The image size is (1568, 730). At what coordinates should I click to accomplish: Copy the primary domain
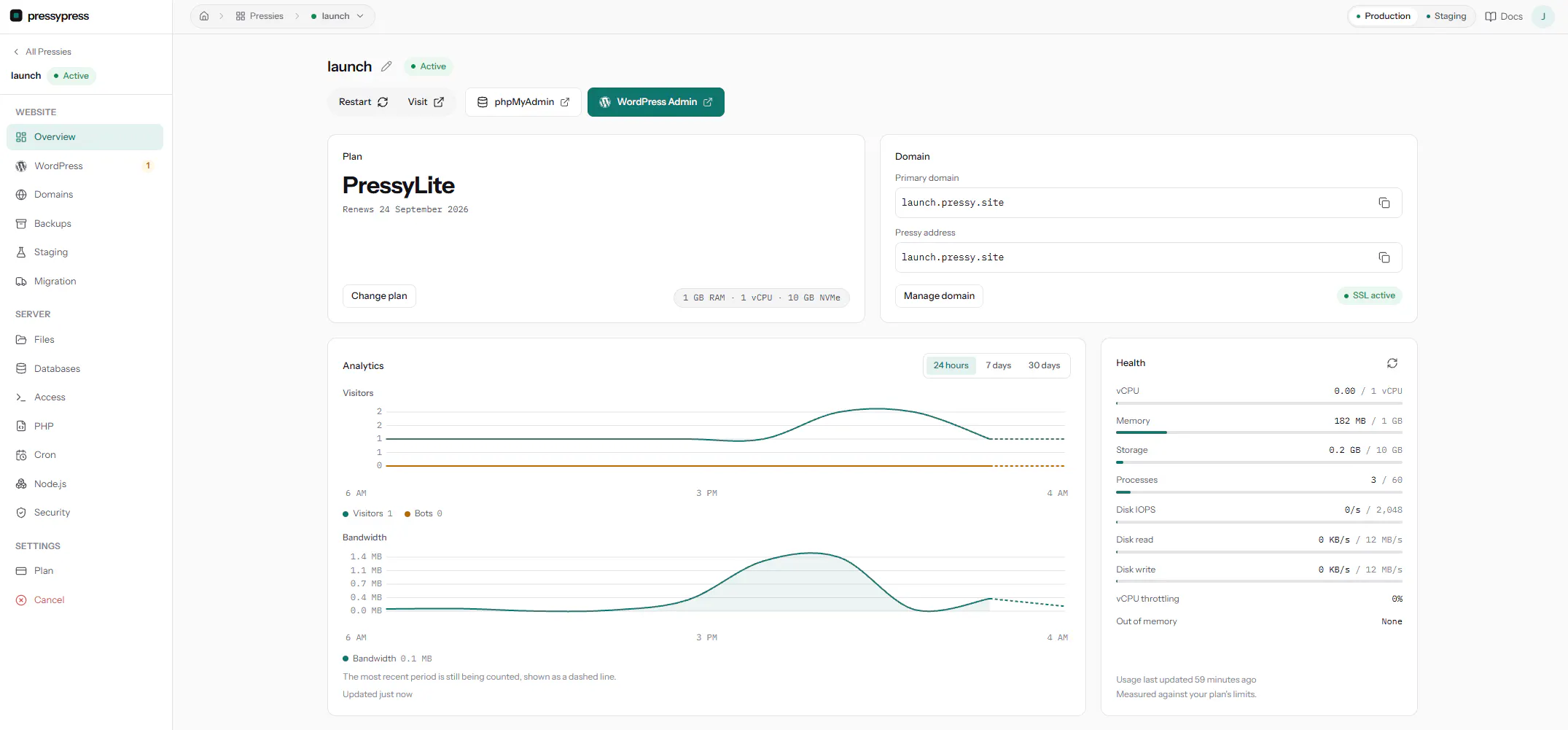coord(1384,203)
